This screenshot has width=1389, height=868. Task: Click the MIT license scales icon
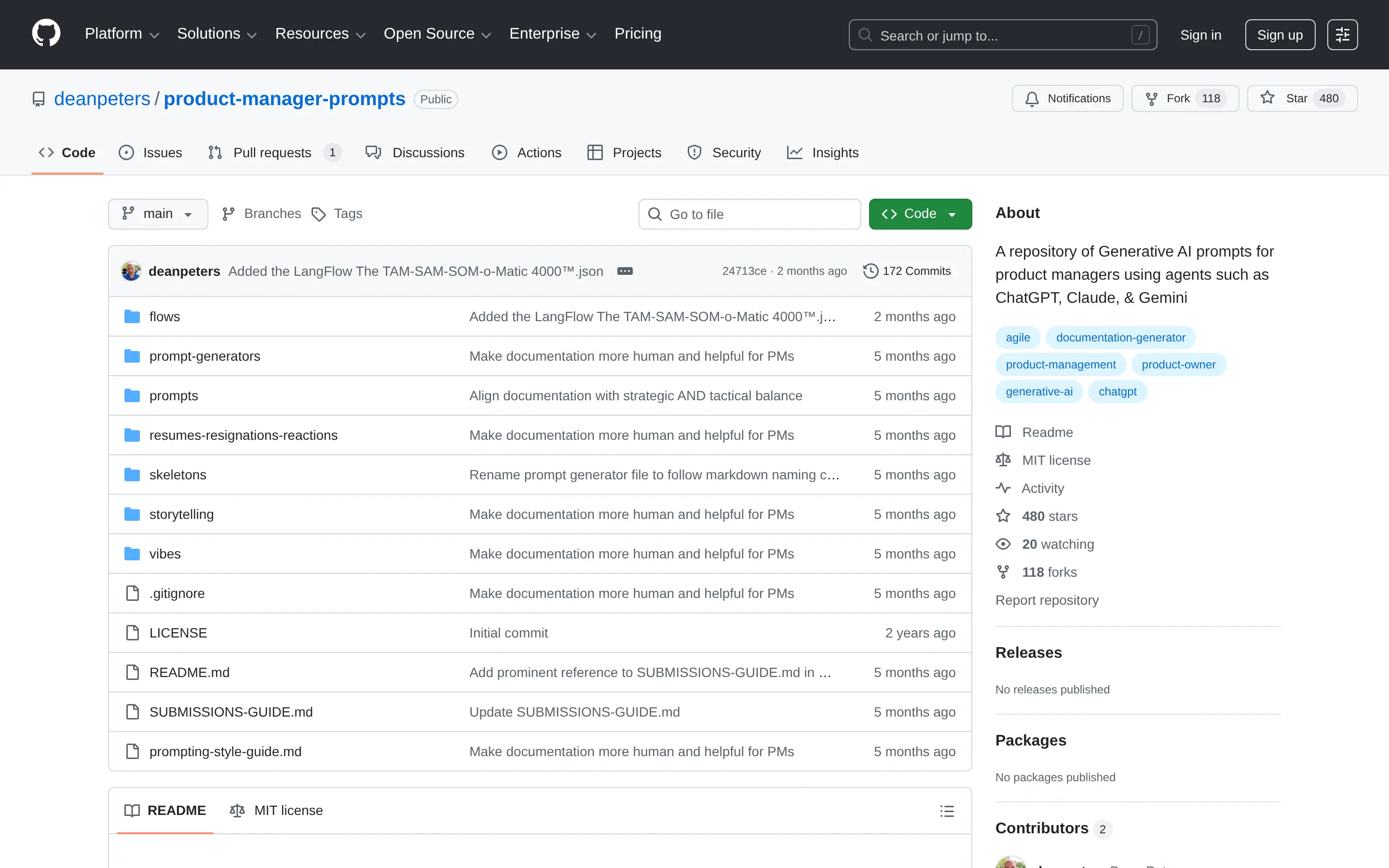[1003, 460]
